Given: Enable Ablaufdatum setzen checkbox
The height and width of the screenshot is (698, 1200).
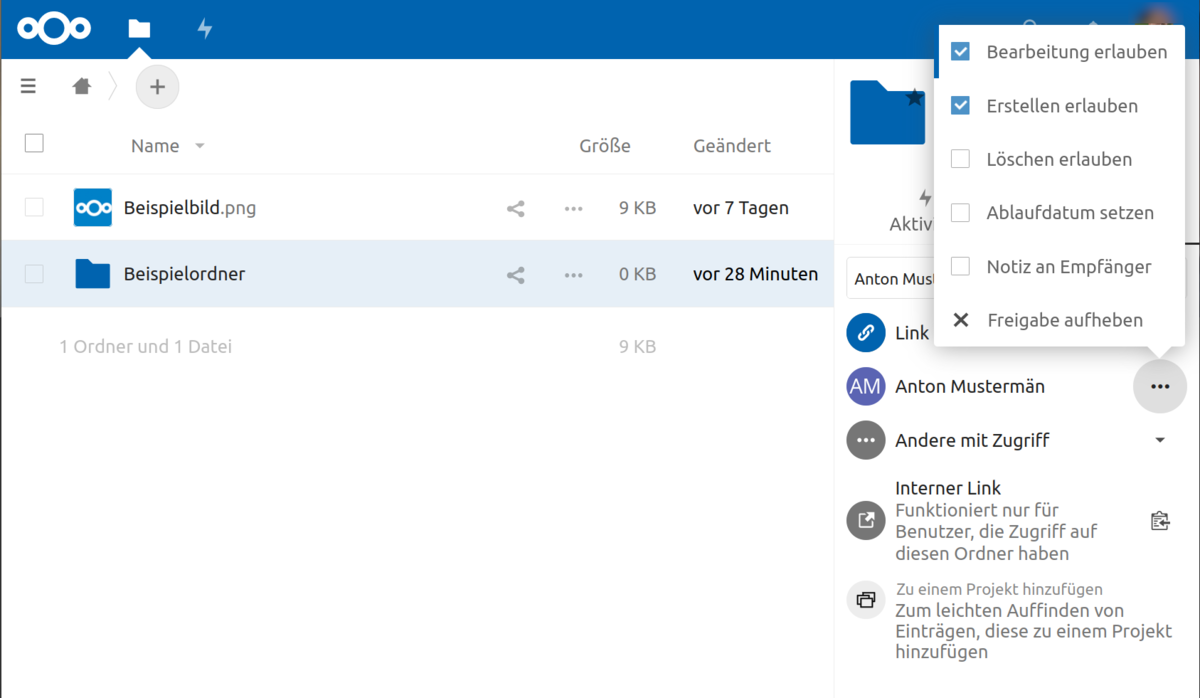Looking at the screenshot, I should tap(960, 213).
